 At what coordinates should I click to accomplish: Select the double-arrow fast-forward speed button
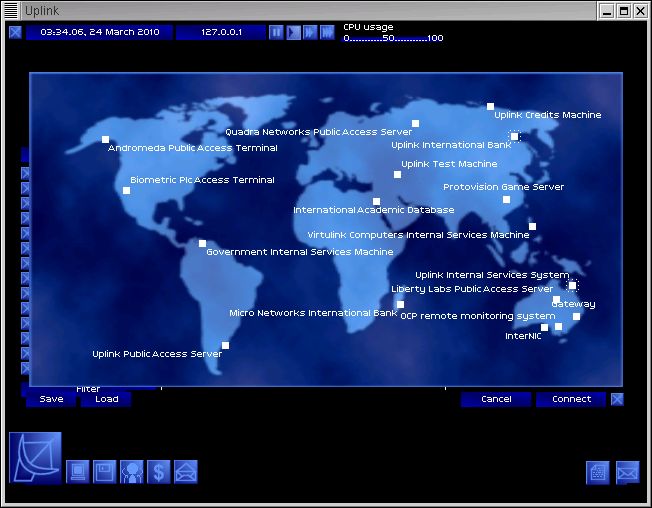310,32
